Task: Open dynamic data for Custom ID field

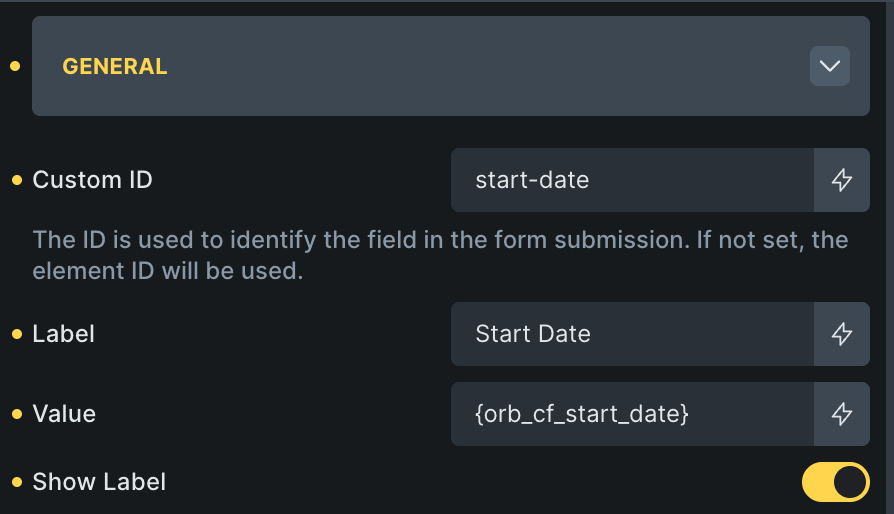Action: (x=842, y=180)
